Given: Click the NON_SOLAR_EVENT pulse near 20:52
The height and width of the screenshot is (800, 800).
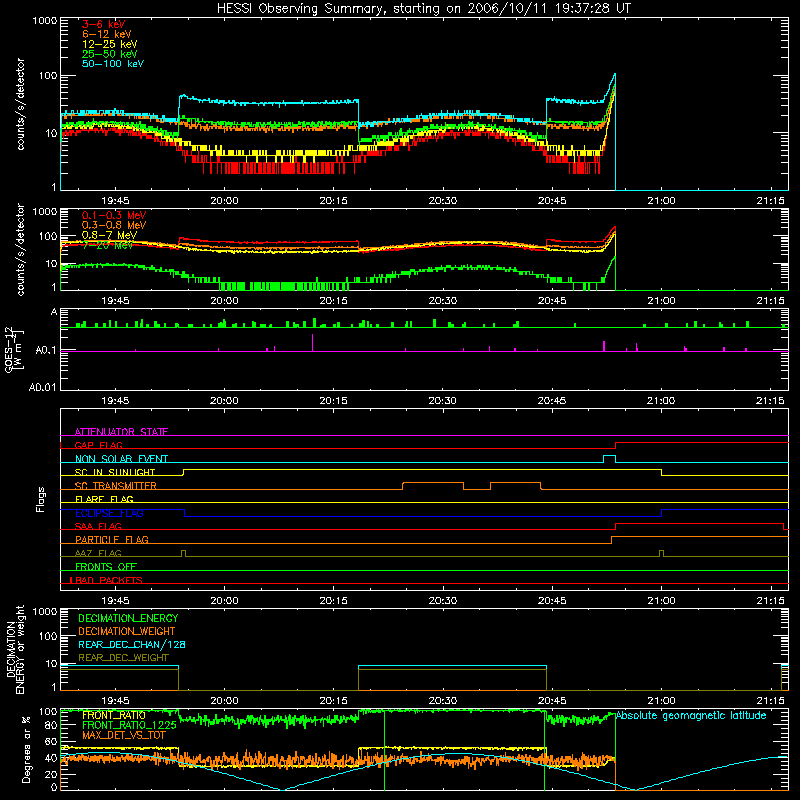Looking at the screenshot, I should (x=609, y=459).
